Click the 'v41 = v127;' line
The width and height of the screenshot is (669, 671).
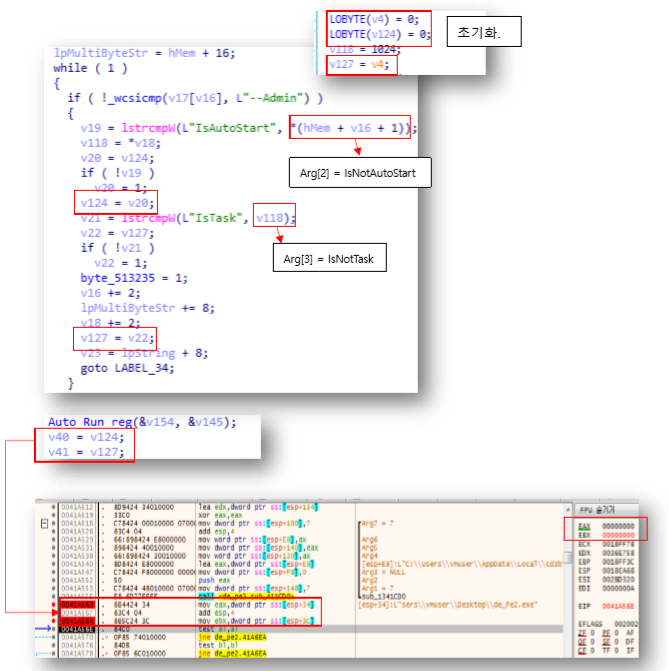86,452
